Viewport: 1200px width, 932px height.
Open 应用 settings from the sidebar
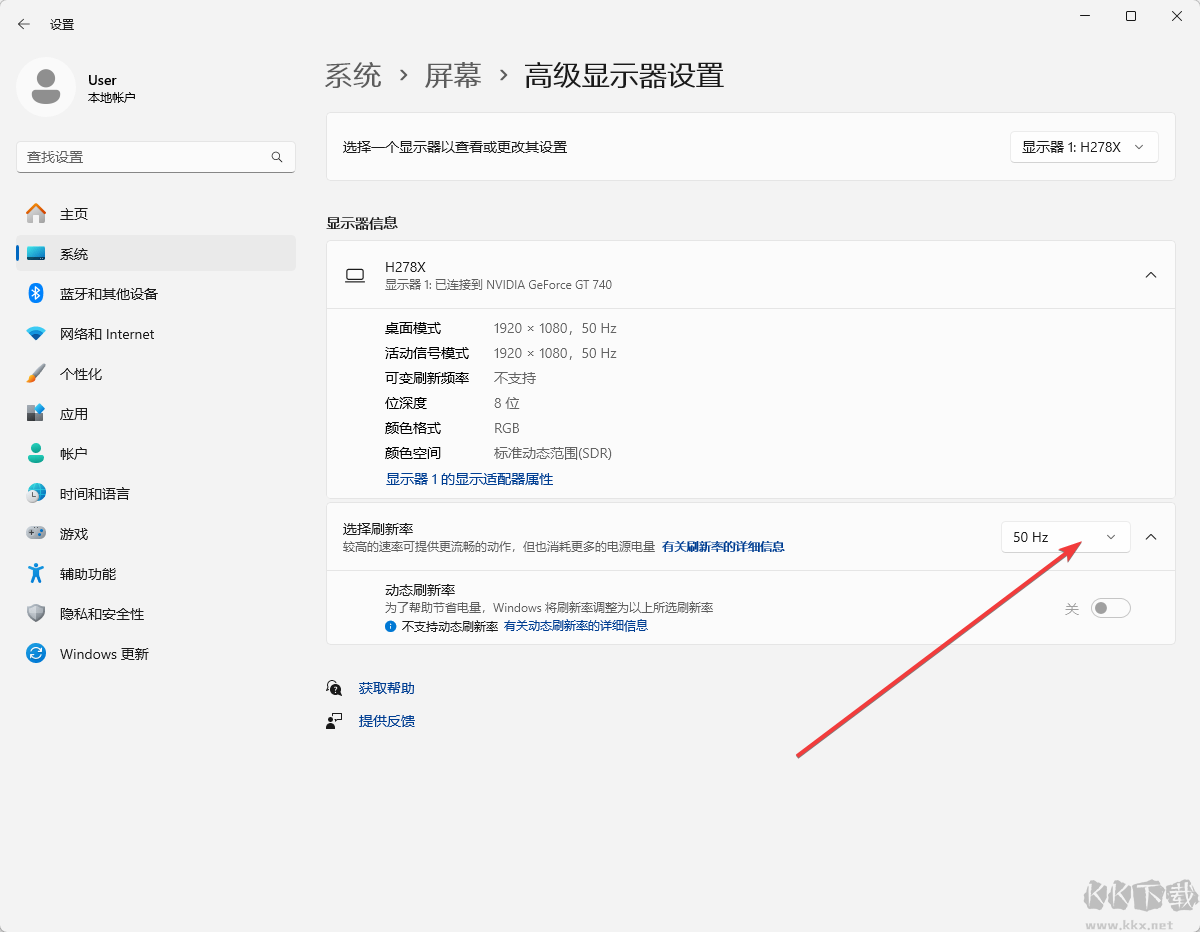click(x=75, y=413)
